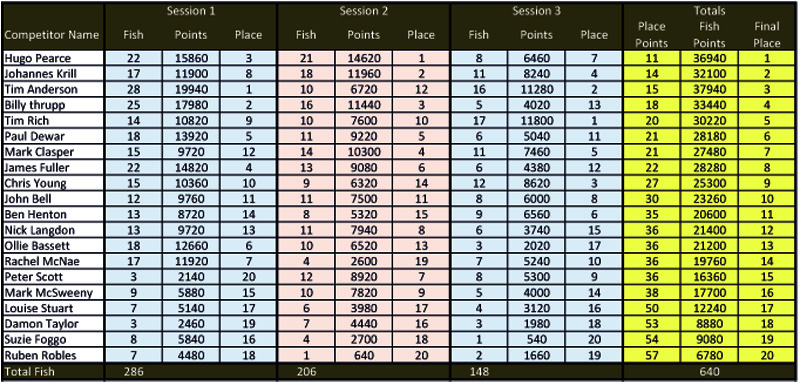
Task: Click Ruben Robles place points 57
Action: tap(652, 355)
